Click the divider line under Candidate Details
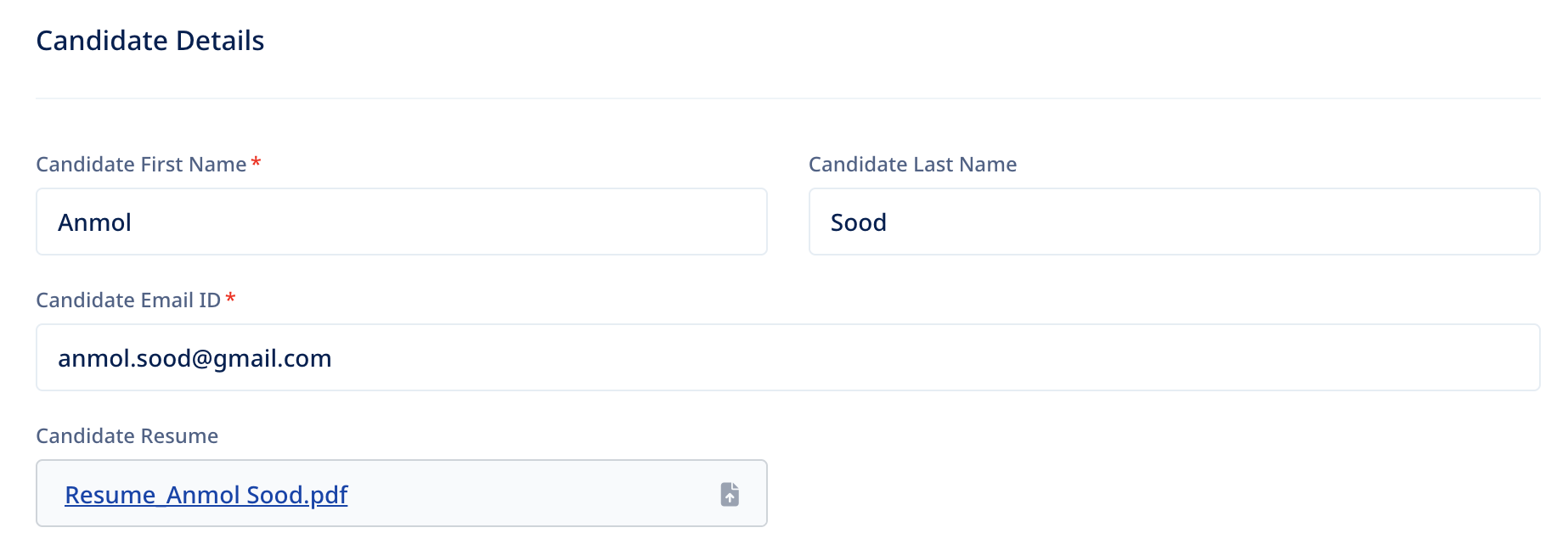The image size is (1568, 550). coord(787,98)
